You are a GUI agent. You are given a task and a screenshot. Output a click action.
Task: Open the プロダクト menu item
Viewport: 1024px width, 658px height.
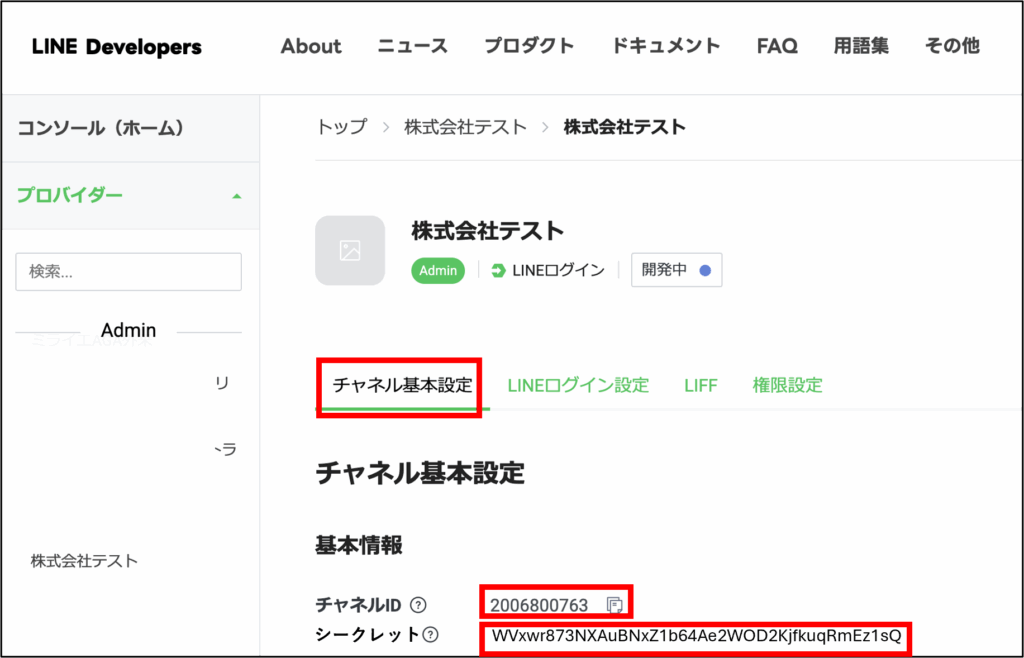(529, 46)
